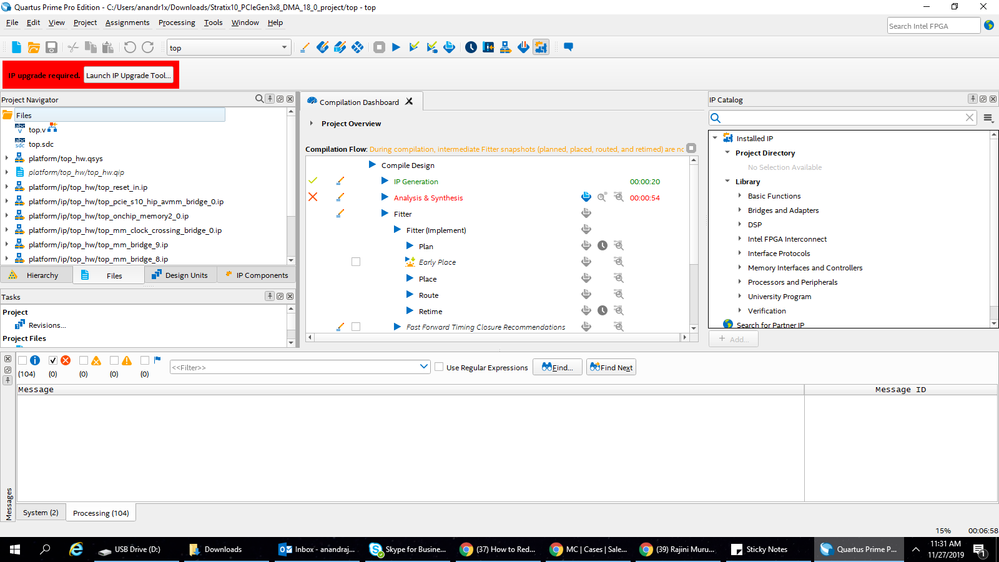Click the Start Compilation play icon in toolbar

396,47
